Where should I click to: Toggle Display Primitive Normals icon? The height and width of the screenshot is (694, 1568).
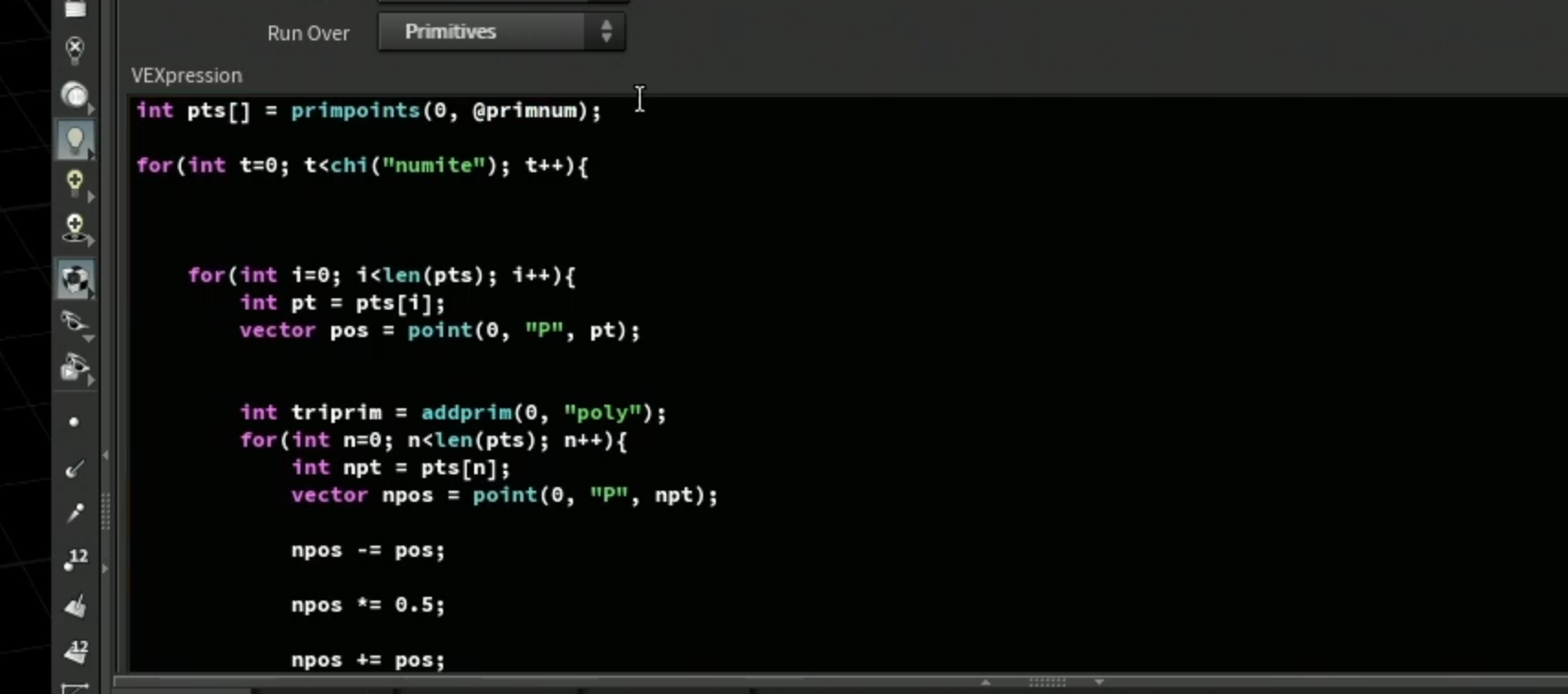75,605
